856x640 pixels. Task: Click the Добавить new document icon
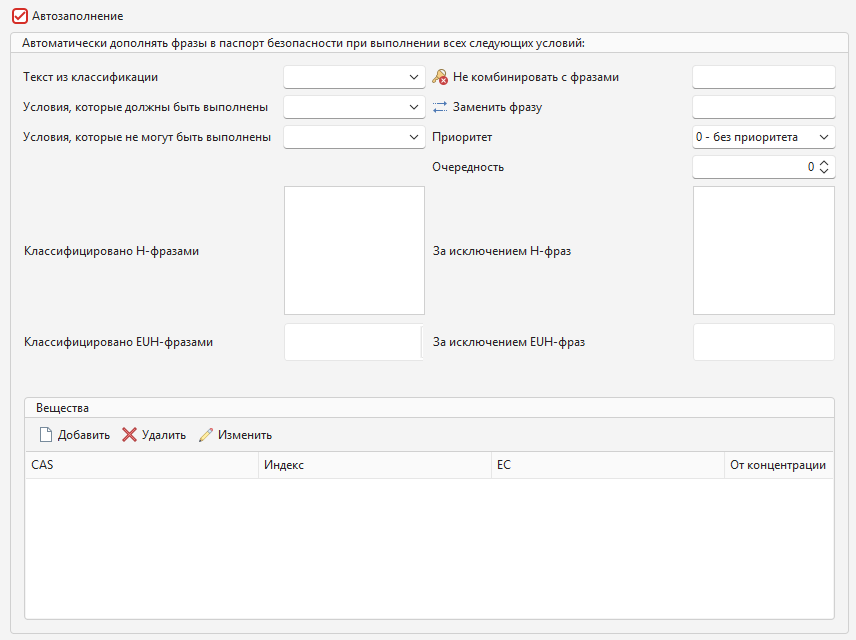tap(46, 435)
